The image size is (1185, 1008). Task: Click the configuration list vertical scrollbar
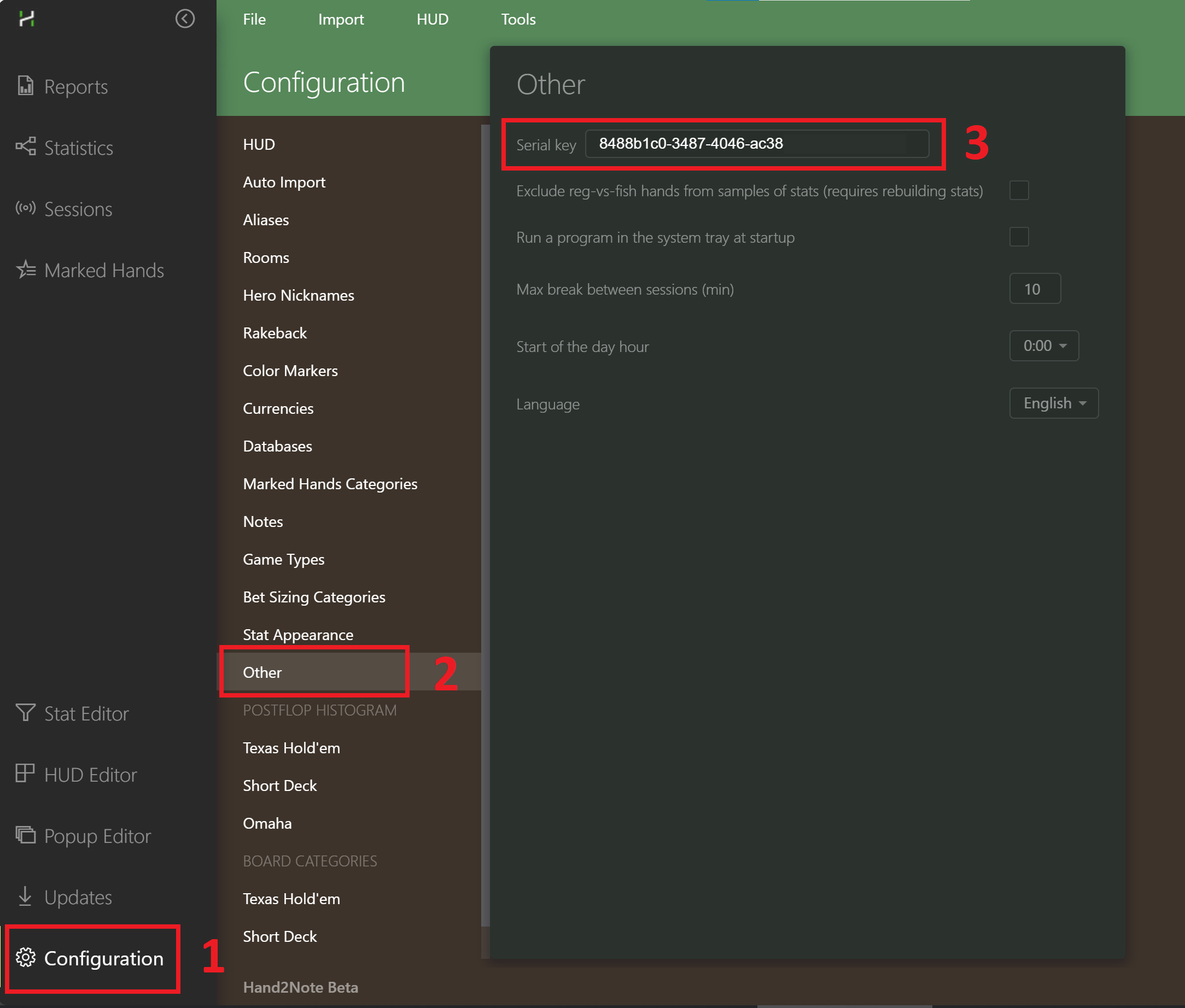pyautogui.click(x=485, y=514)
